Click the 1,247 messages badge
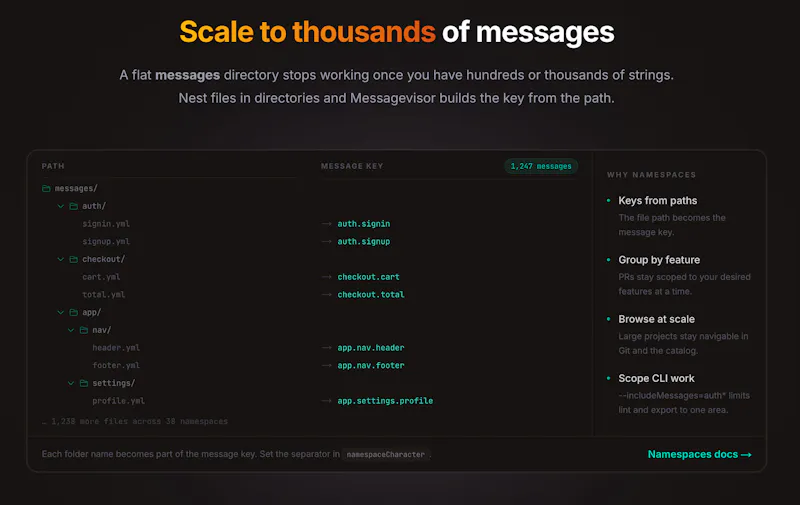The width and height of the screenshot is (800, 505). tap(541, 166)
